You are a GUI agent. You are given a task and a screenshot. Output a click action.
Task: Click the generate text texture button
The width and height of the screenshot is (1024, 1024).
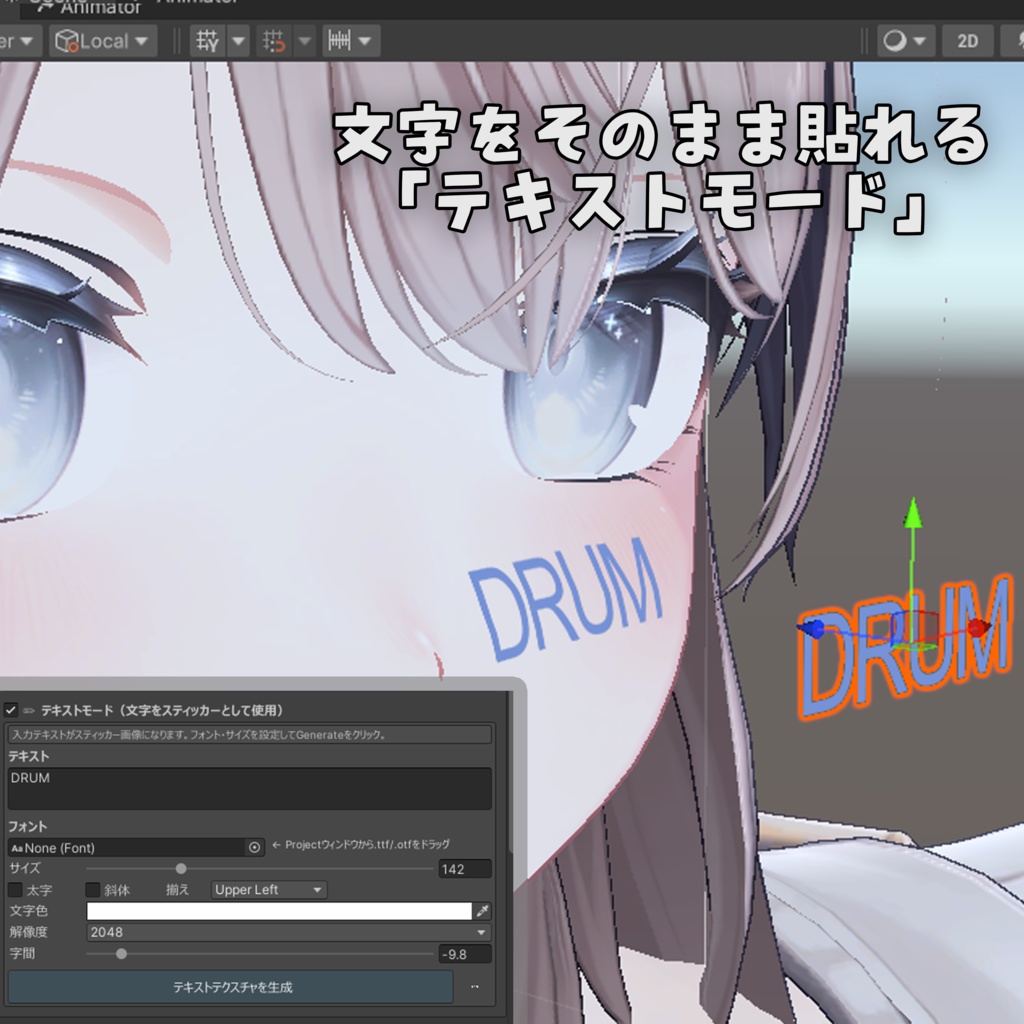231,987
